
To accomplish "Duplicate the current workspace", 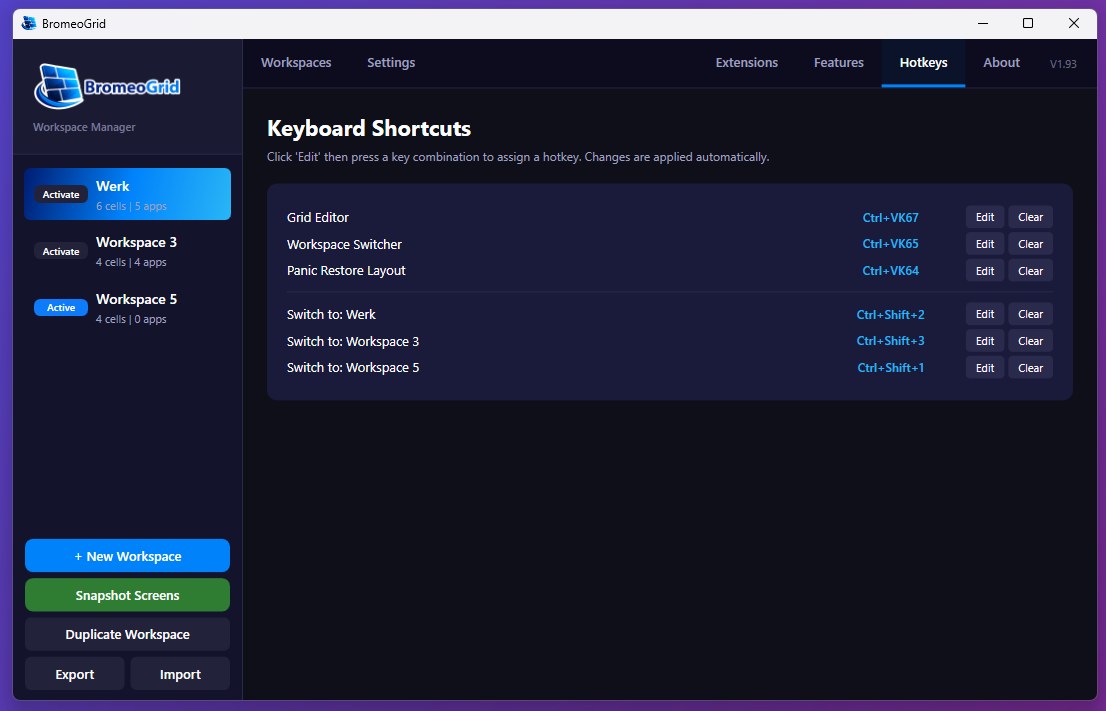I will click(x=127, y=633).
